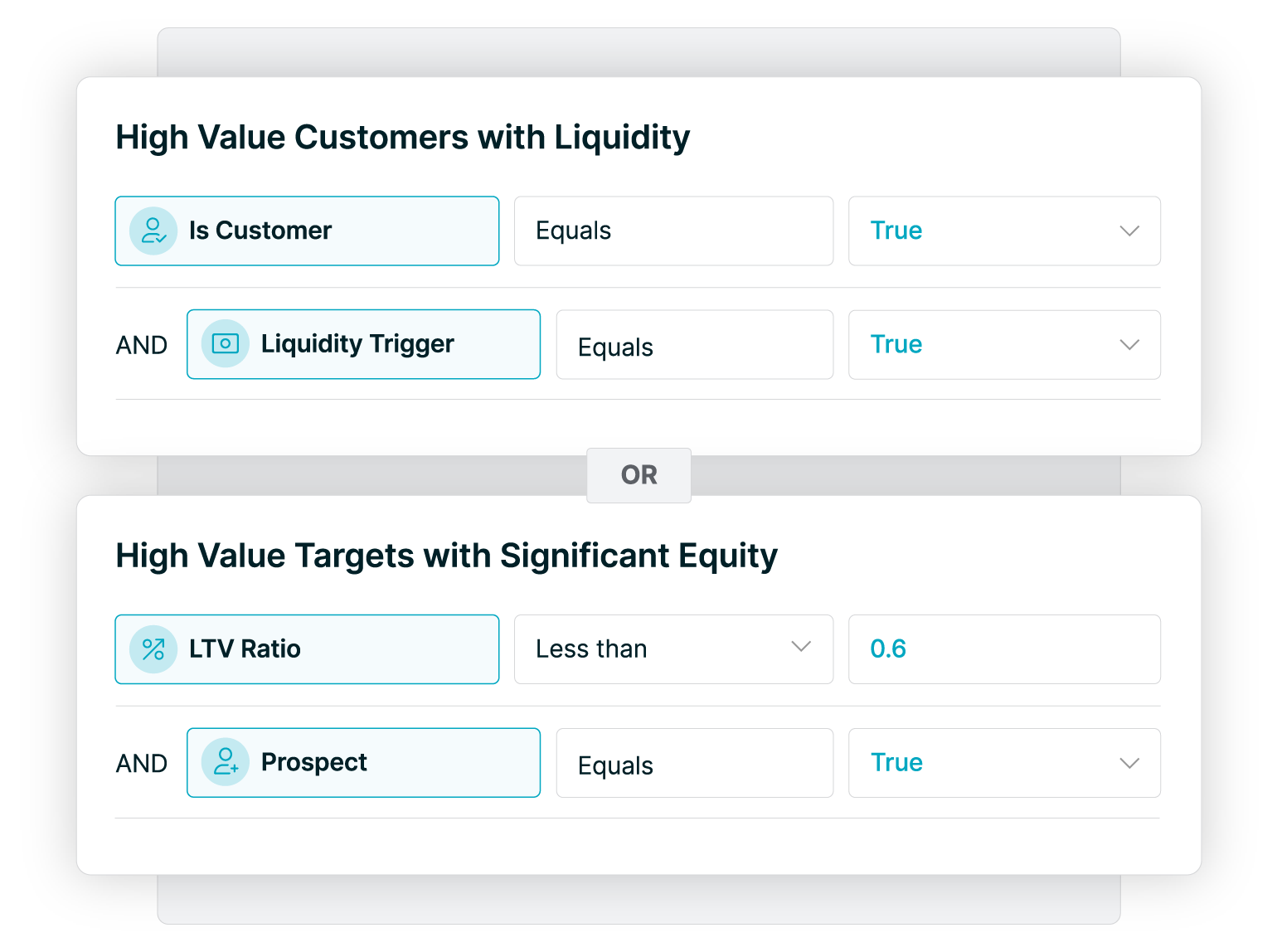
Task: Open the Less than operator dropdown
Action: click(x=673, y=649)
